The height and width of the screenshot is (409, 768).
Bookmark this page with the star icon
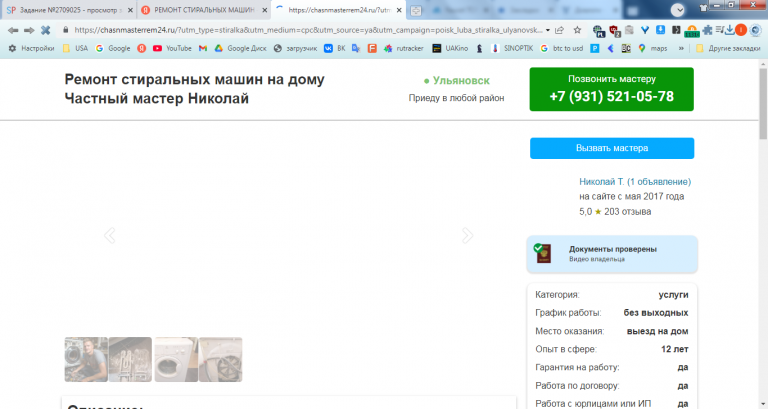[x=577, y=30]
